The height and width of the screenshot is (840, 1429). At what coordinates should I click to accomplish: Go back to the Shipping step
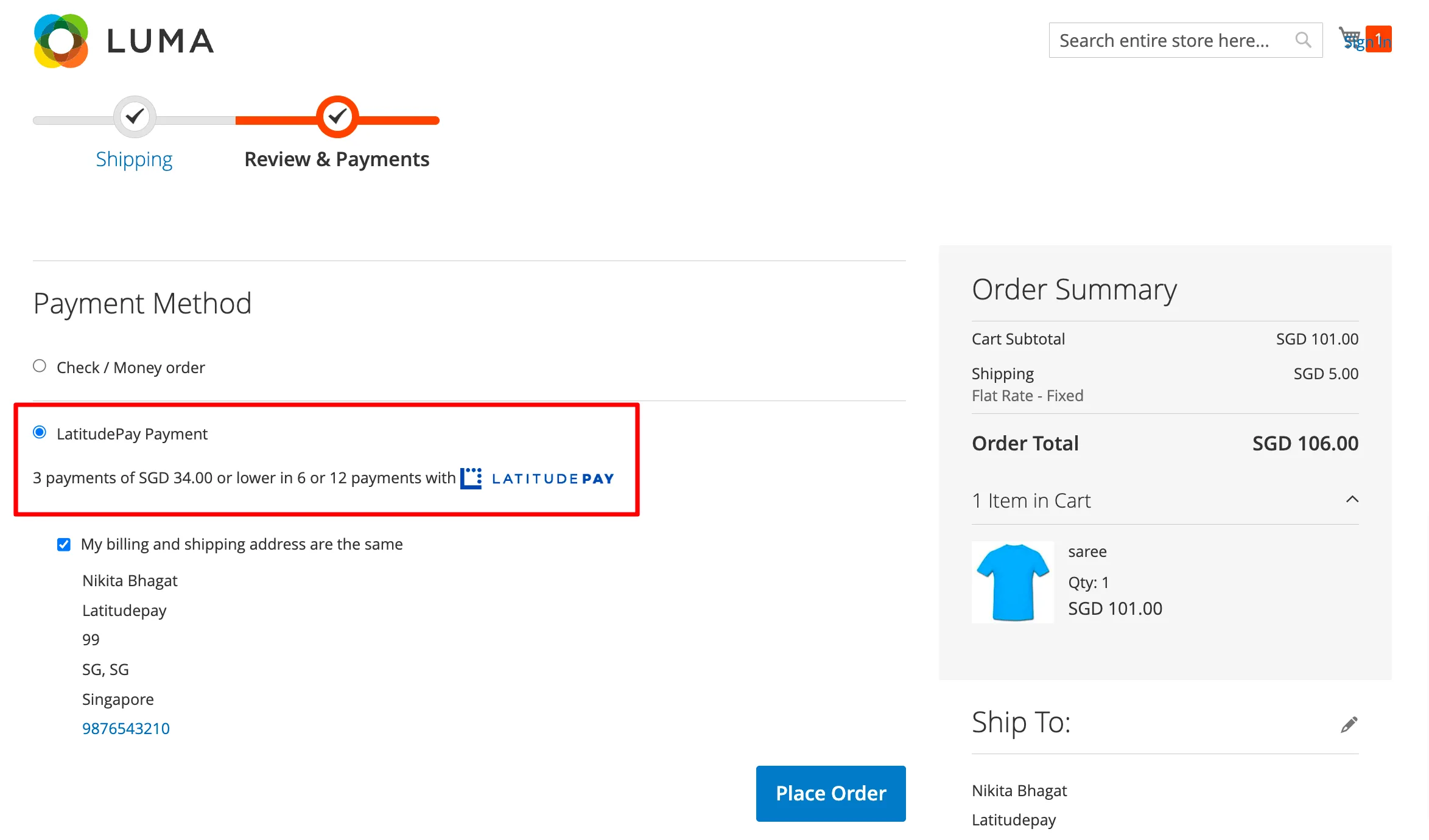coord(134,159)
